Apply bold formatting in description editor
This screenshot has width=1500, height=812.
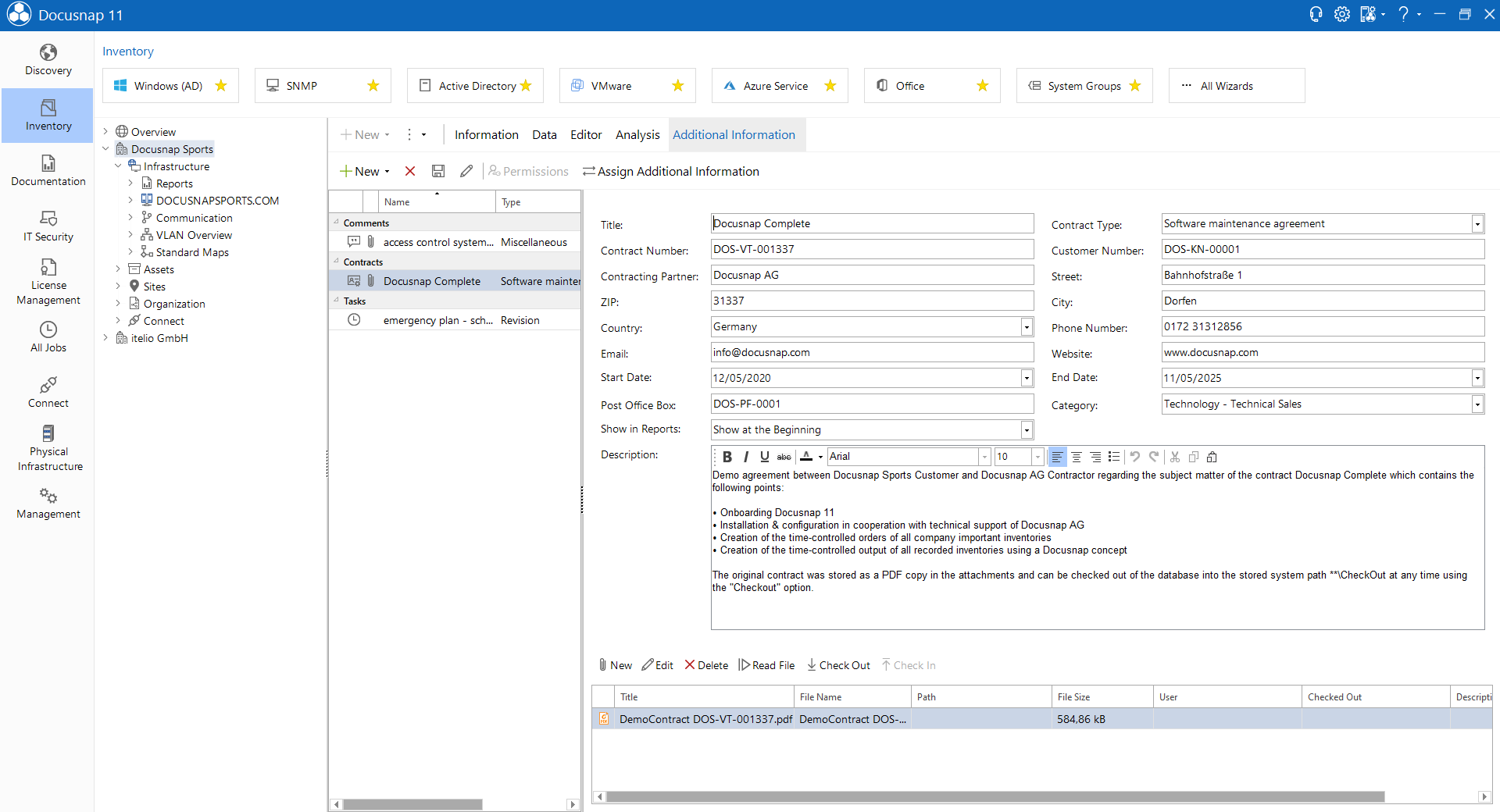[727, 457]
